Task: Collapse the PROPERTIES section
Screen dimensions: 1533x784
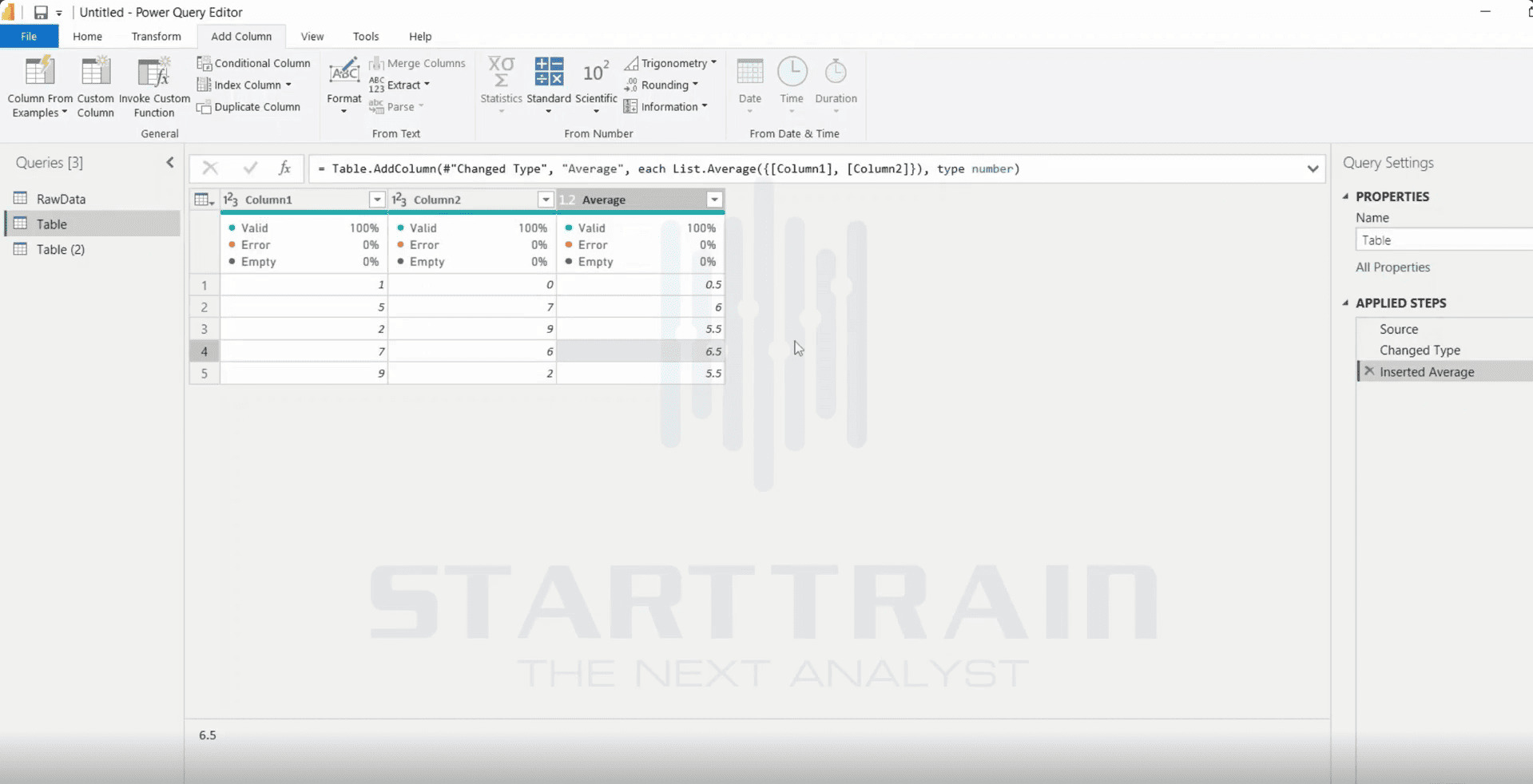Action: pyautogui.click(x=1346, y=196)
